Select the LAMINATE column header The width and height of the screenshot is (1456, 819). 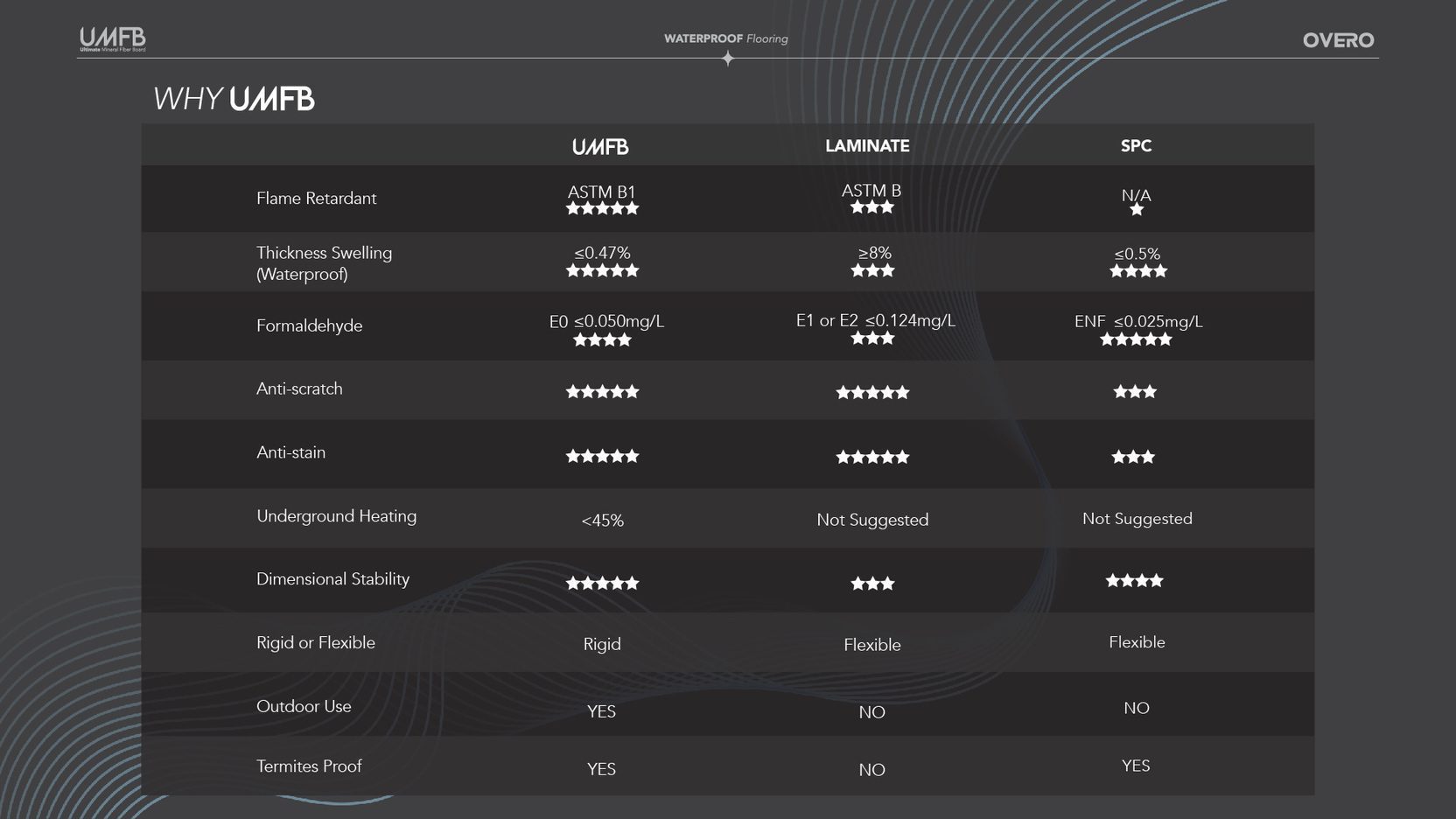pos(867,146)
